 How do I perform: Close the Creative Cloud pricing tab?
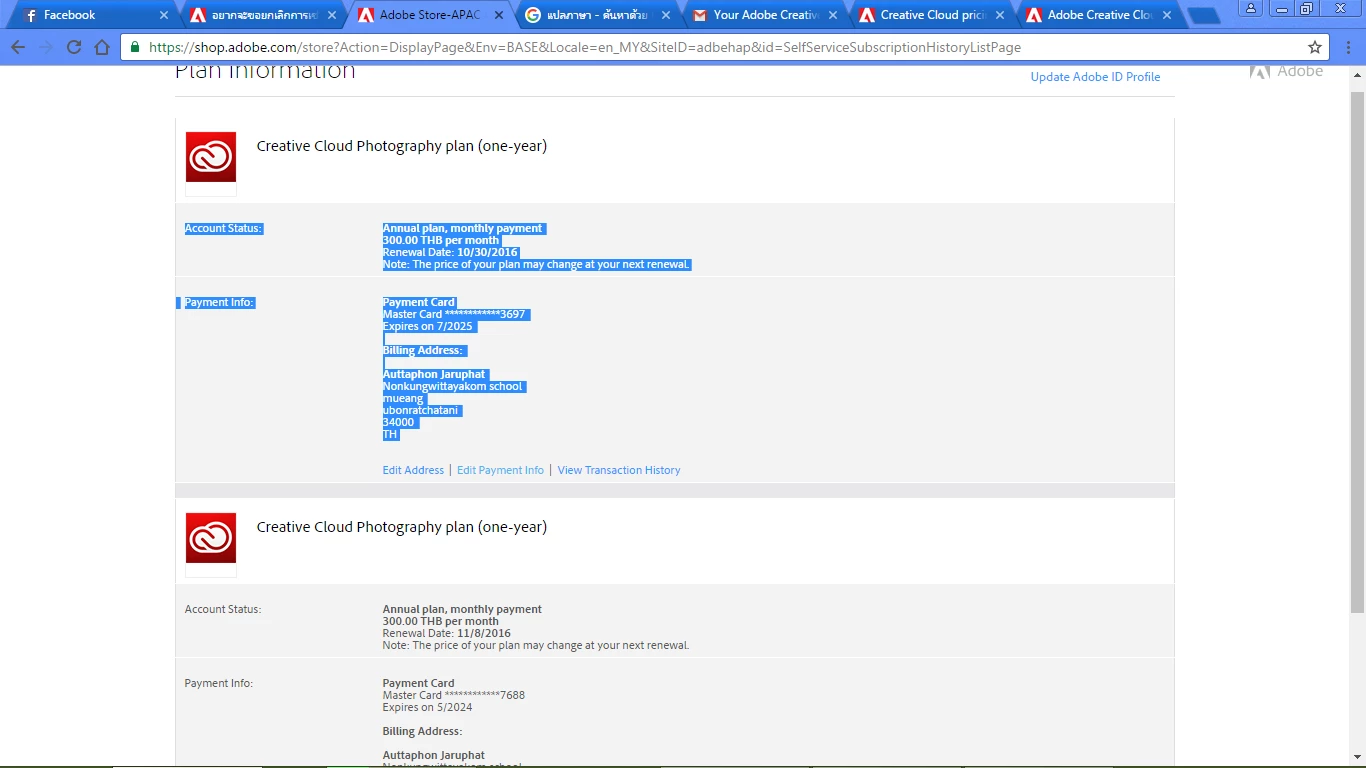[x=1000, y=15]
